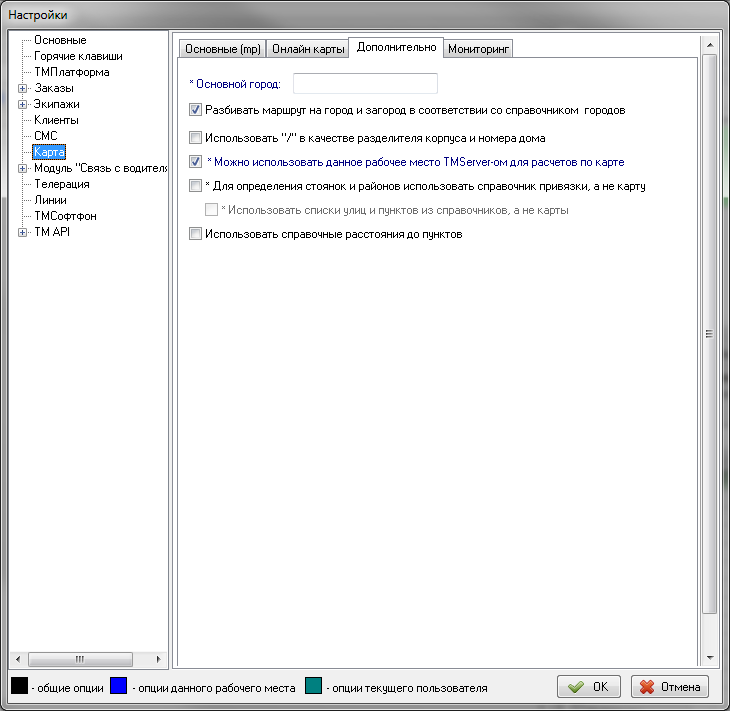Click the settings panel scroll-up arrow
This screenshot has height=711, width=730.
[x=710, y=45]
